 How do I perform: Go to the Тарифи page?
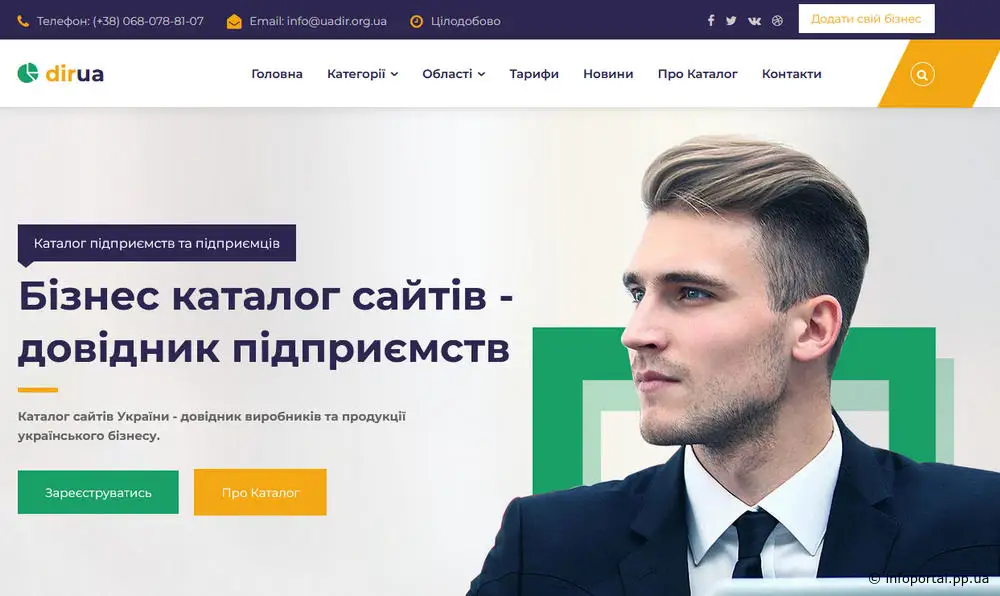tap(534, 74)
